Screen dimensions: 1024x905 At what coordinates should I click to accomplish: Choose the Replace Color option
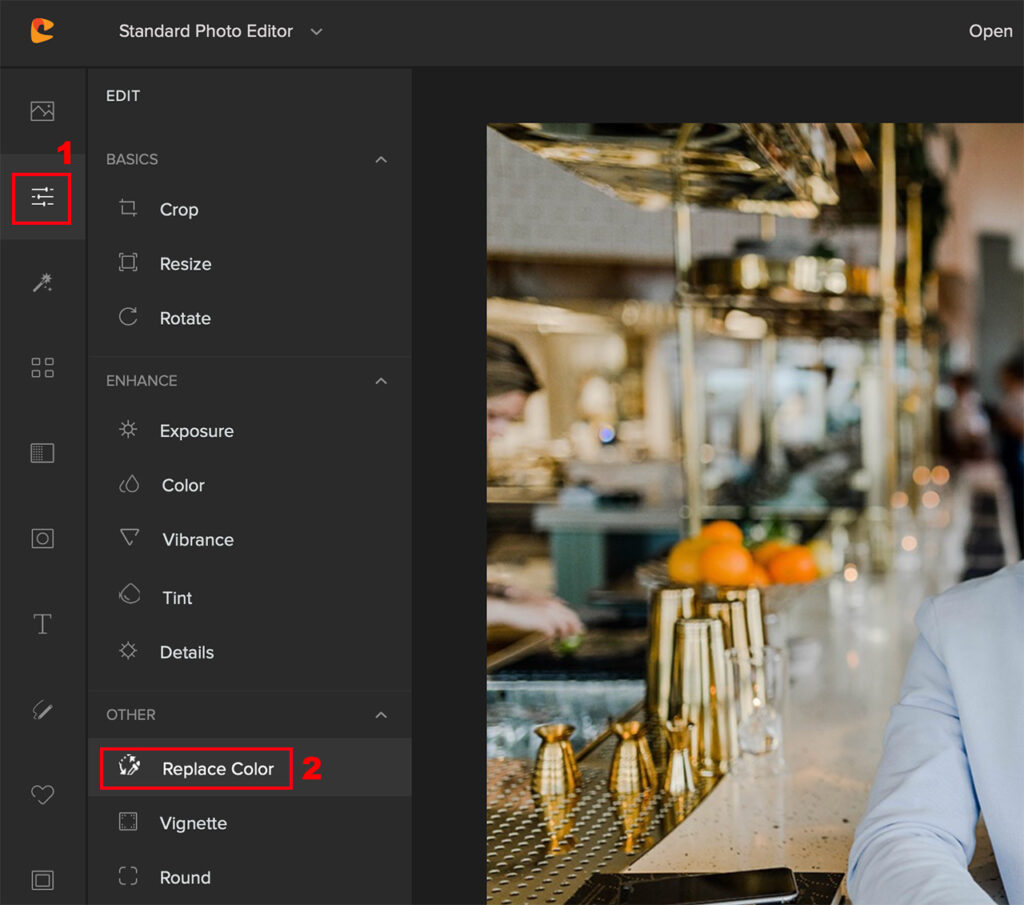(249, 768)
